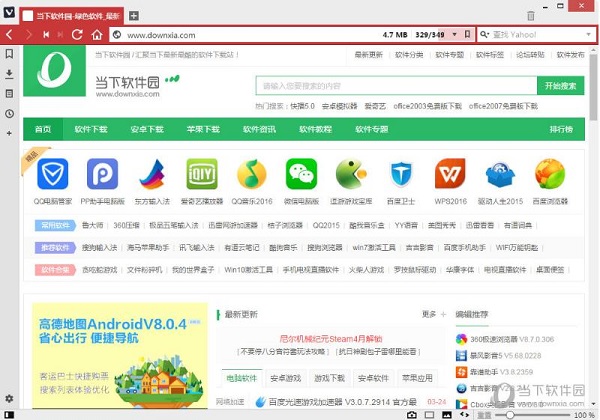
Task: Click the green 当下软件园 site logo
Action: coord(54,71)
